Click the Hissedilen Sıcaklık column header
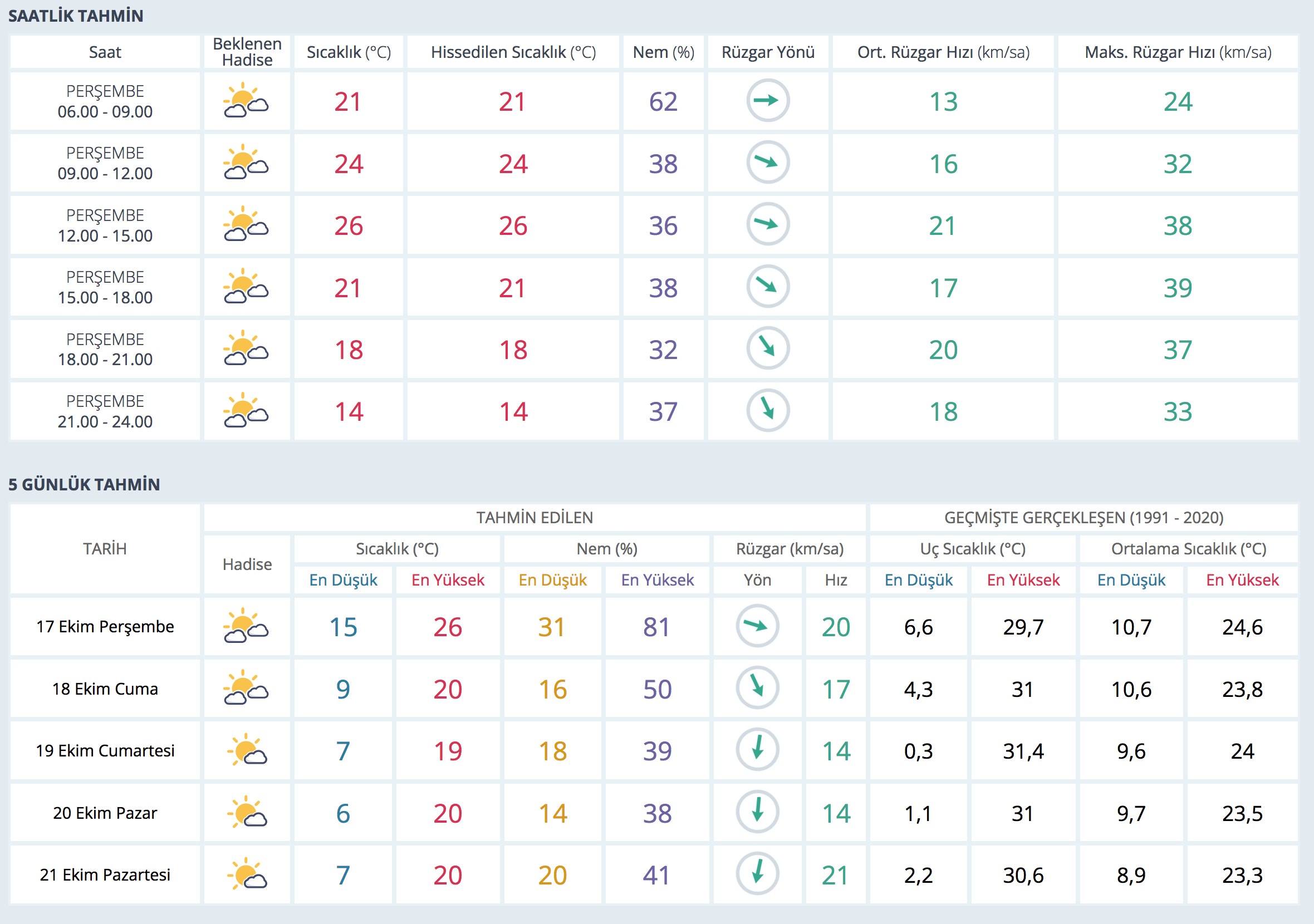 click(513, 52)
